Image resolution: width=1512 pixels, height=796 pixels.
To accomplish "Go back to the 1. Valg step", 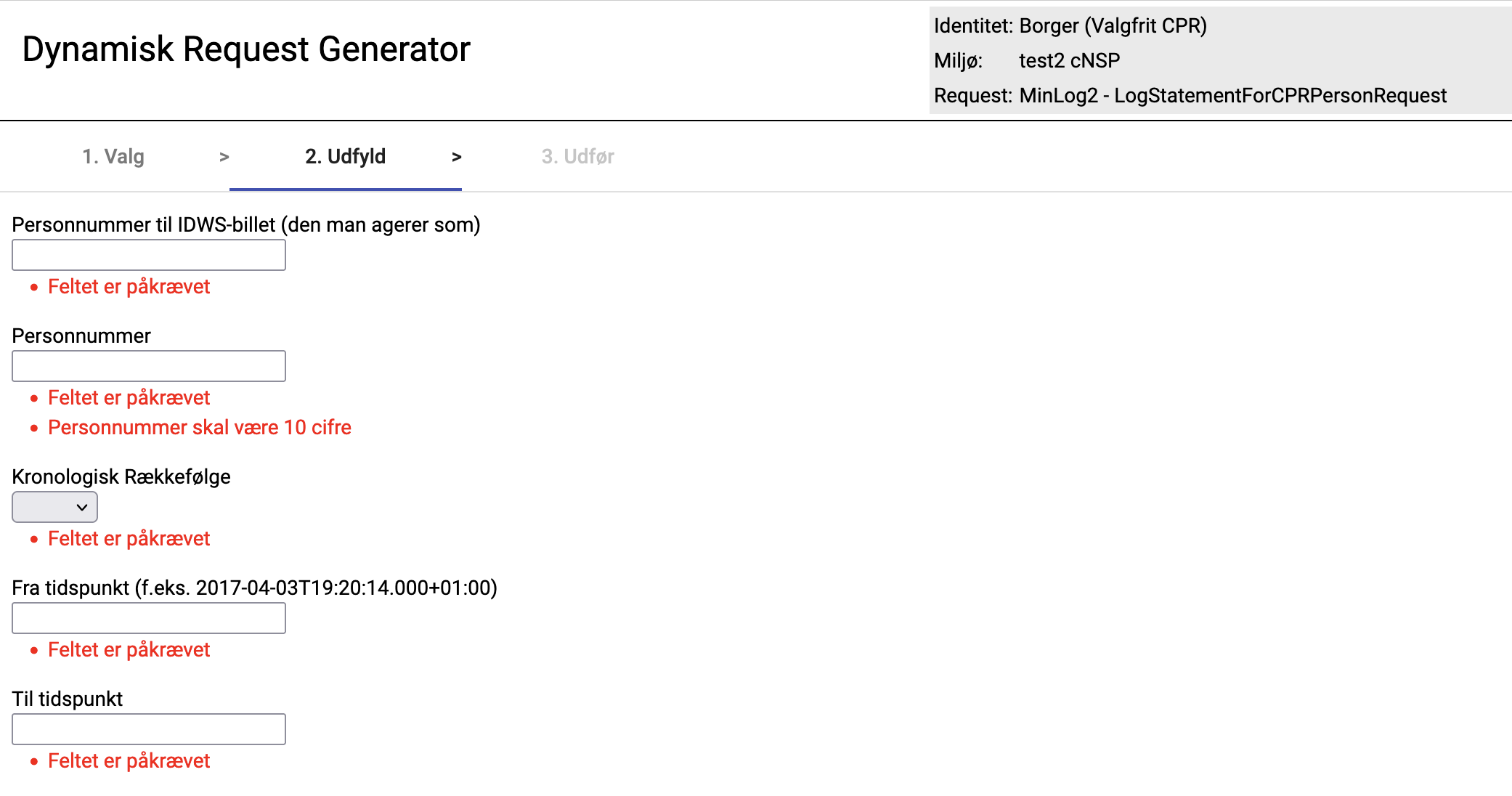I will [x=113, y=157].
